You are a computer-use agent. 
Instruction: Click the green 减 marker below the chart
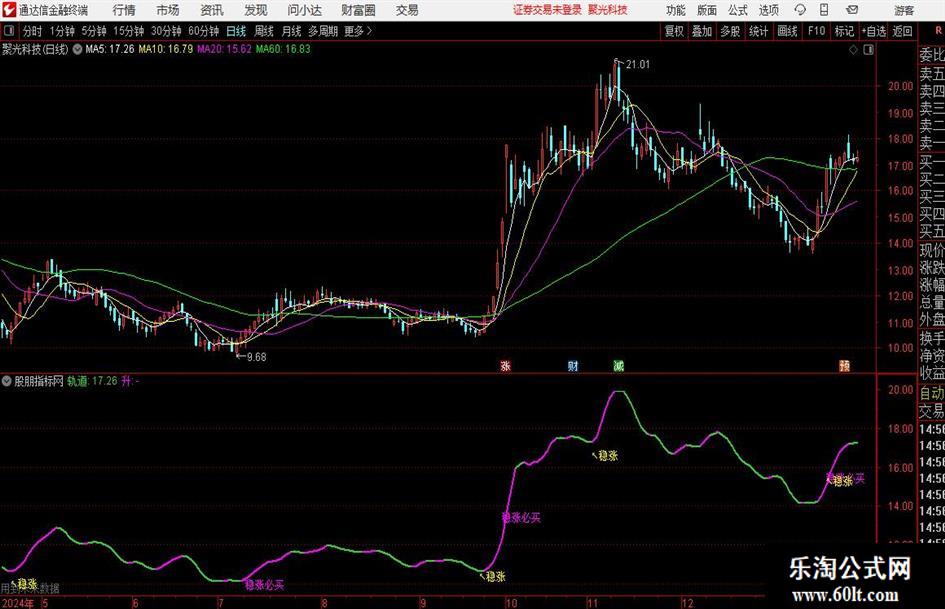tap(618, 365)
